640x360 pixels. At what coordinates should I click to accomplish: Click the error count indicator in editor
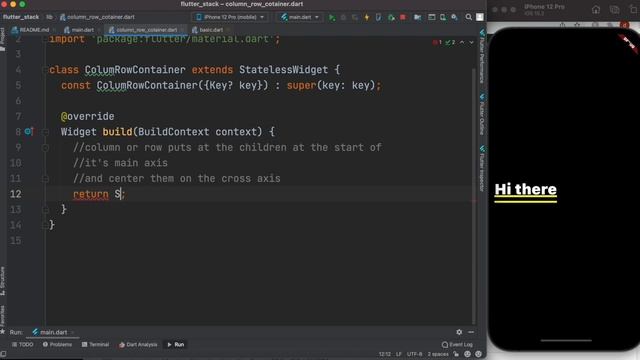point(437,42)
